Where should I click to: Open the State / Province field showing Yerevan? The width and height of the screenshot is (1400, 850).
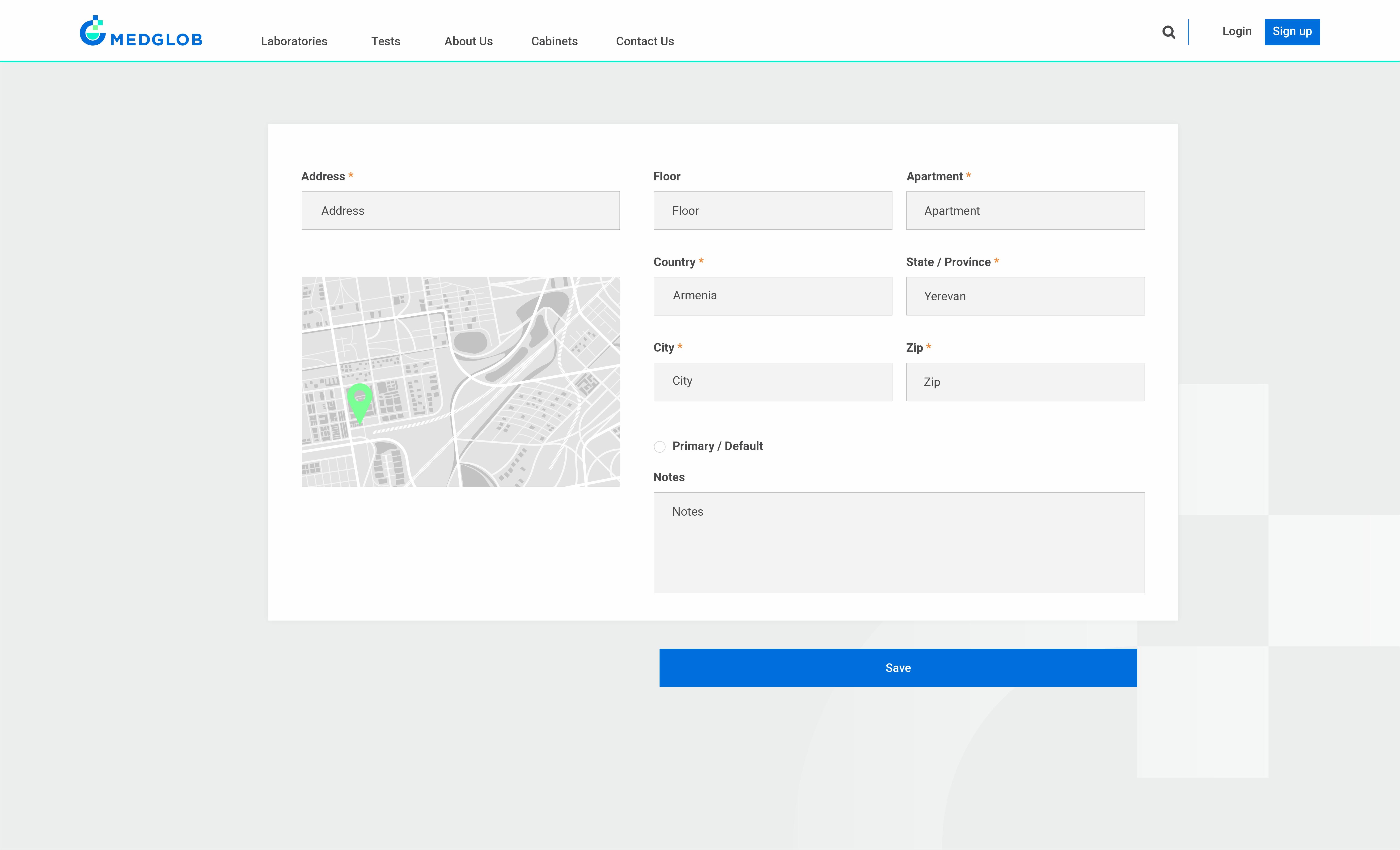pyautogui.click(x=1024, y=296)
